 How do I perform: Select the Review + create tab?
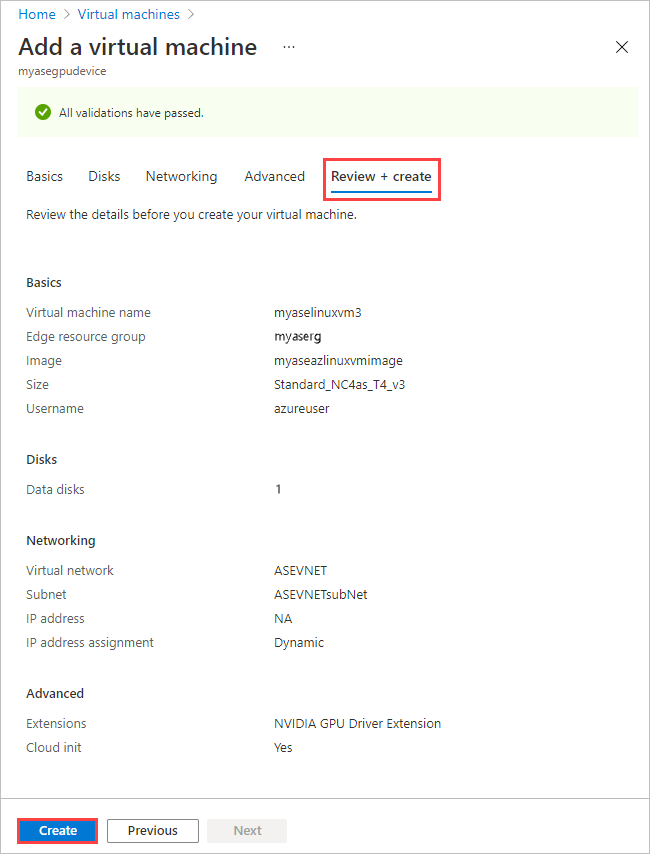381,176
